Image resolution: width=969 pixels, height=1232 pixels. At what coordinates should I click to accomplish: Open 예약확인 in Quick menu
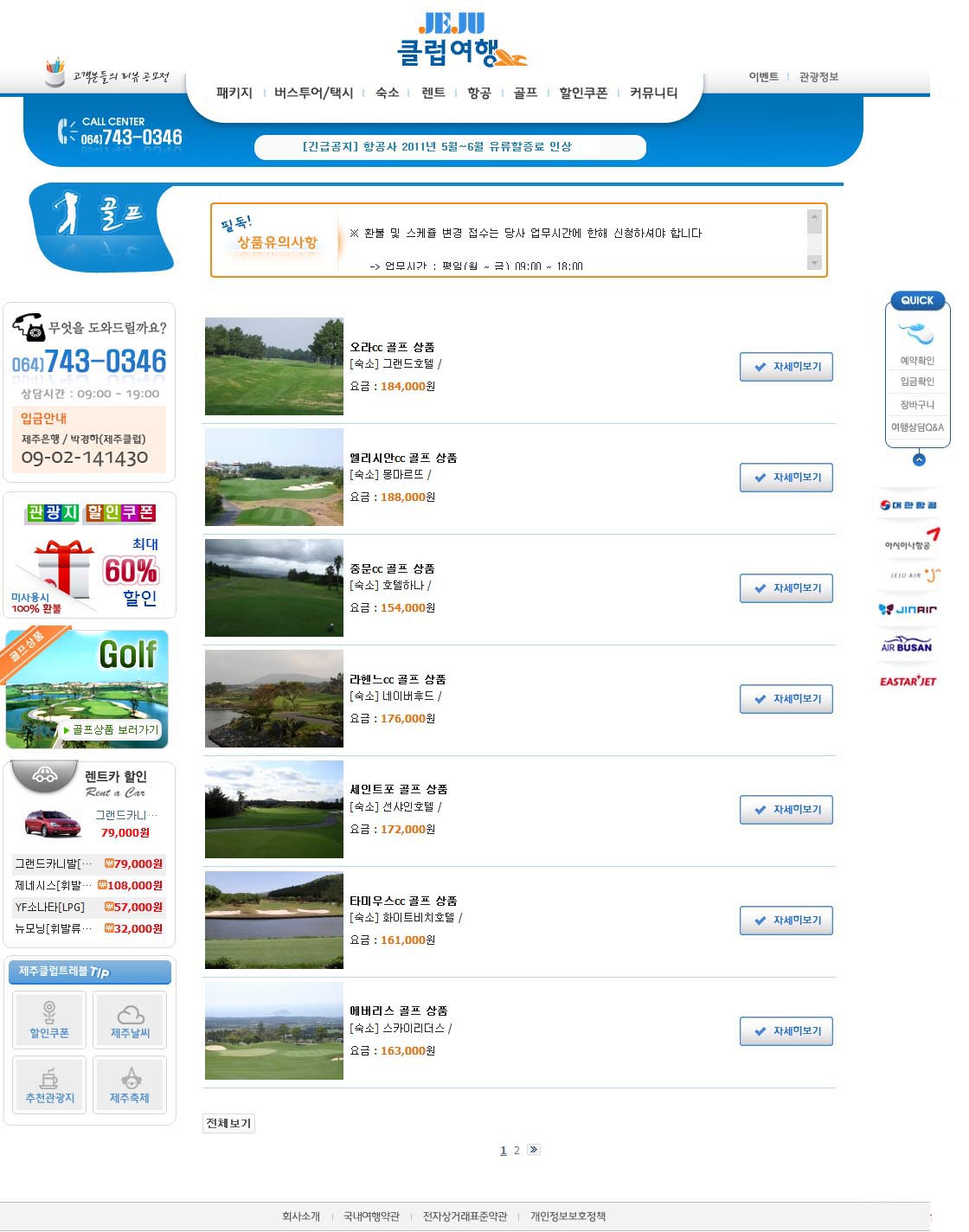[917, 360]
